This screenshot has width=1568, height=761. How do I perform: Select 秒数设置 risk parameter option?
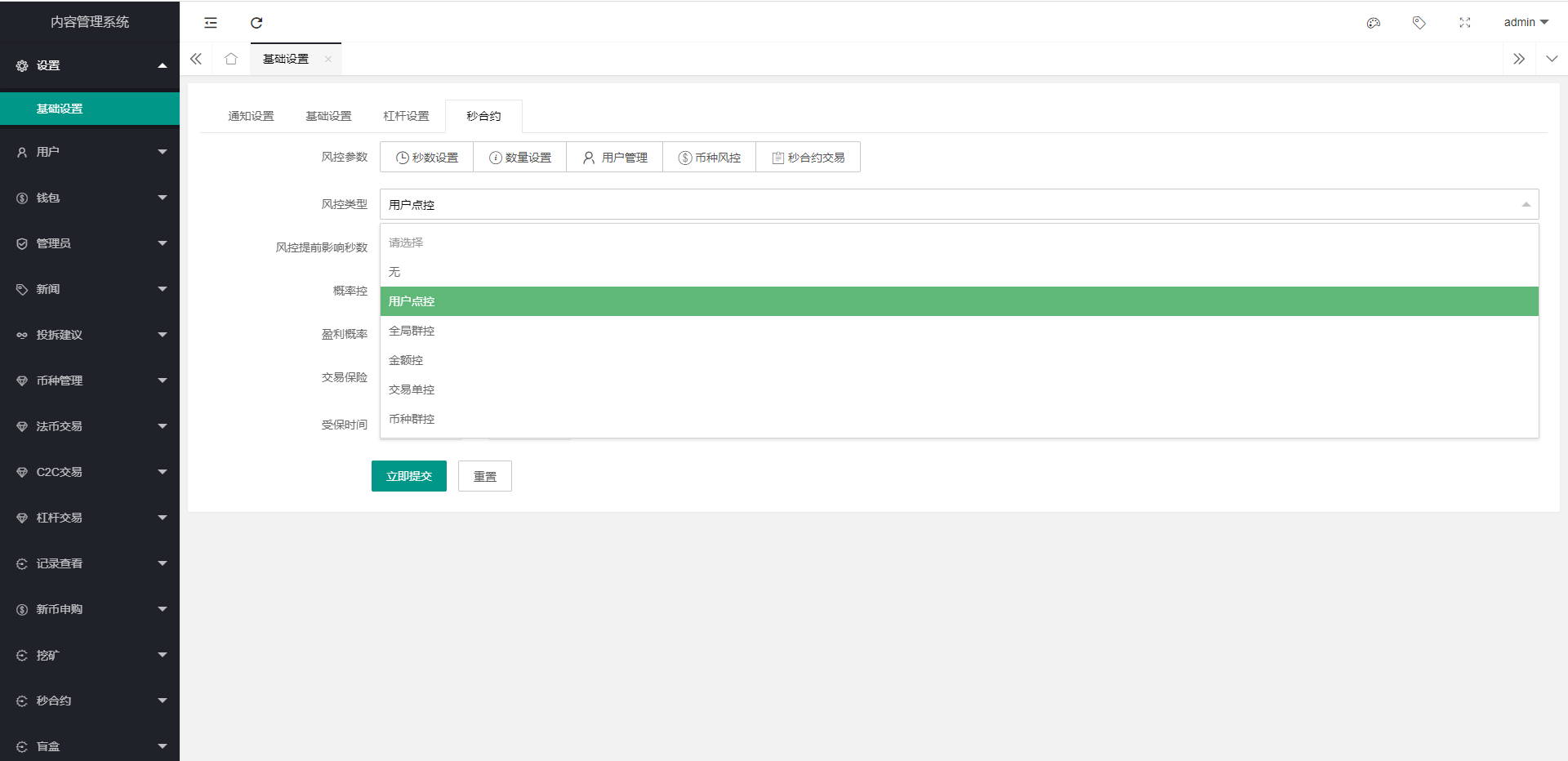click(427, 158)
